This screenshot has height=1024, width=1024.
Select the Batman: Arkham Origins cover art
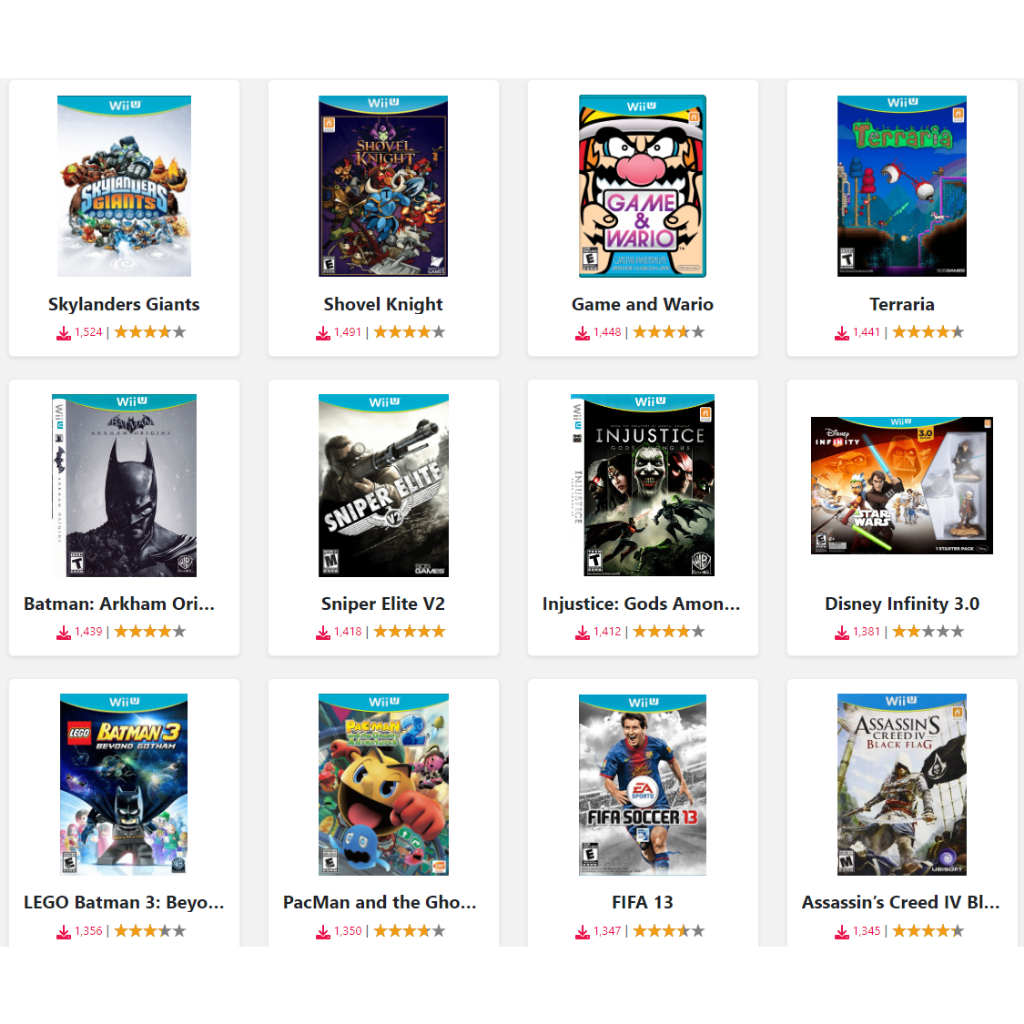124,485
